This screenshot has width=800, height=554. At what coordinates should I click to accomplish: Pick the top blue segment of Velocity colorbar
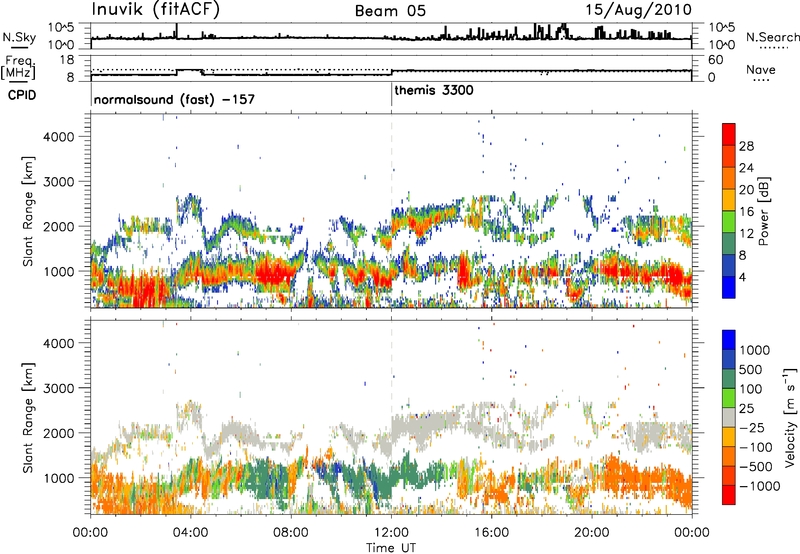[x=729, y=340]
